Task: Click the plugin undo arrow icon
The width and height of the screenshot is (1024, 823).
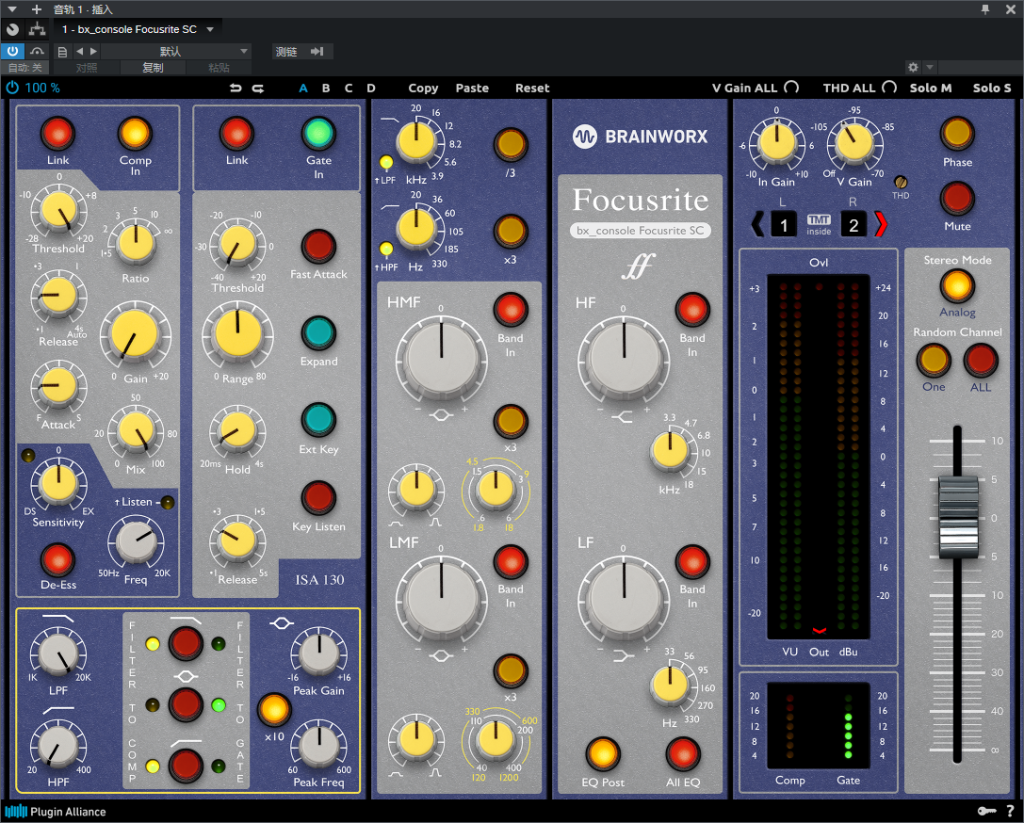Action: pos(236,88)
